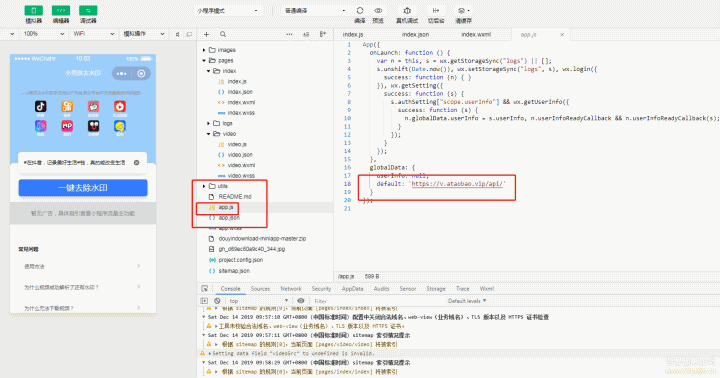
Task: Click the file search magnifier icon
Action: (223, 34)
